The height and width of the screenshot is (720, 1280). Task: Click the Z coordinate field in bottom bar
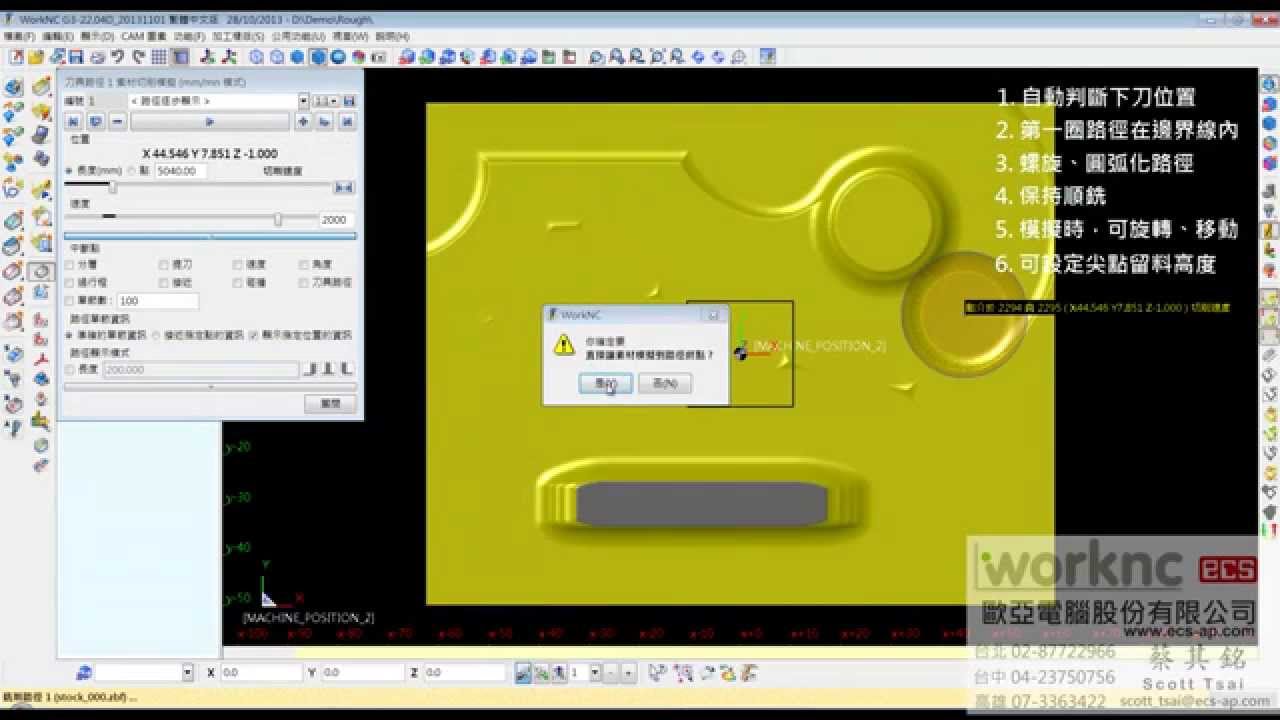465,673
